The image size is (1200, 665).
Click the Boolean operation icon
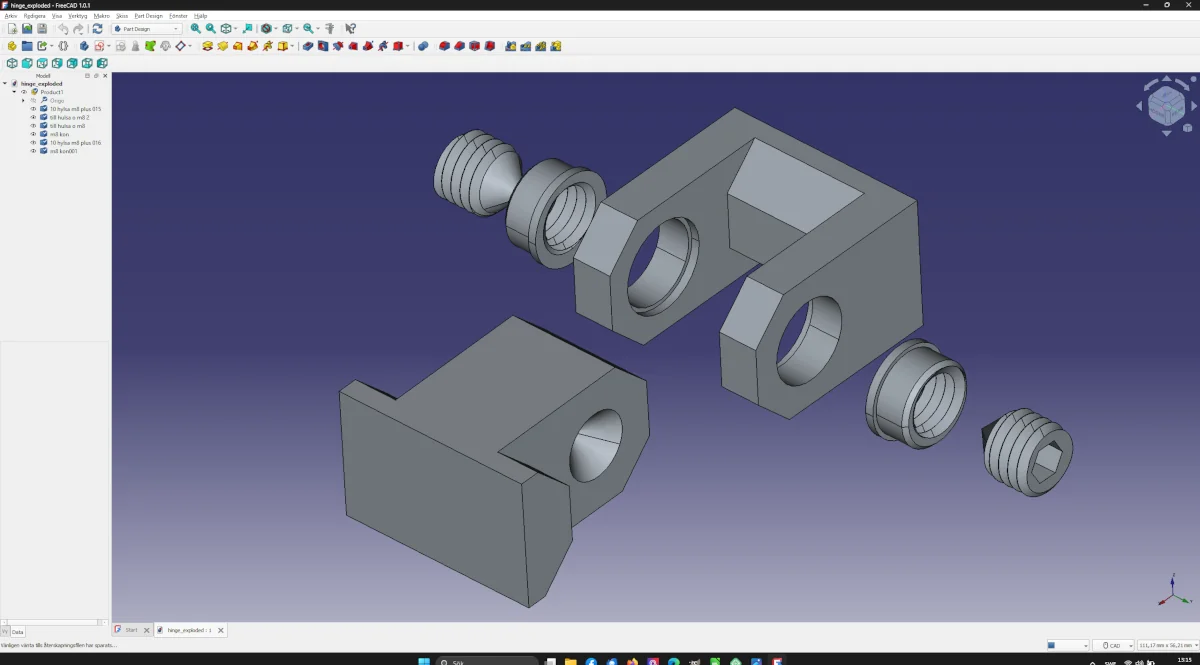click(x=423, y=46)
